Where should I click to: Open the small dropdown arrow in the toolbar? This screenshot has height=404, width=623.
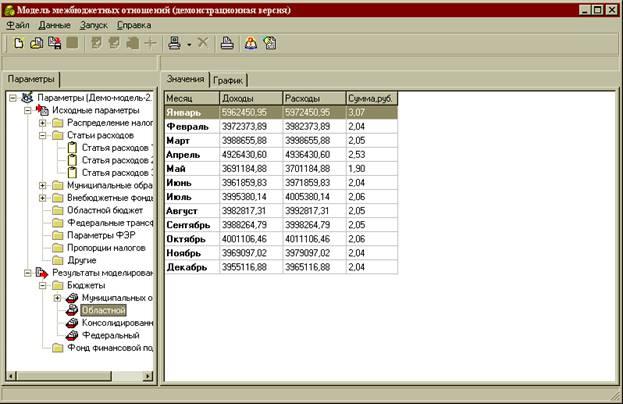[x=188, y=44]
